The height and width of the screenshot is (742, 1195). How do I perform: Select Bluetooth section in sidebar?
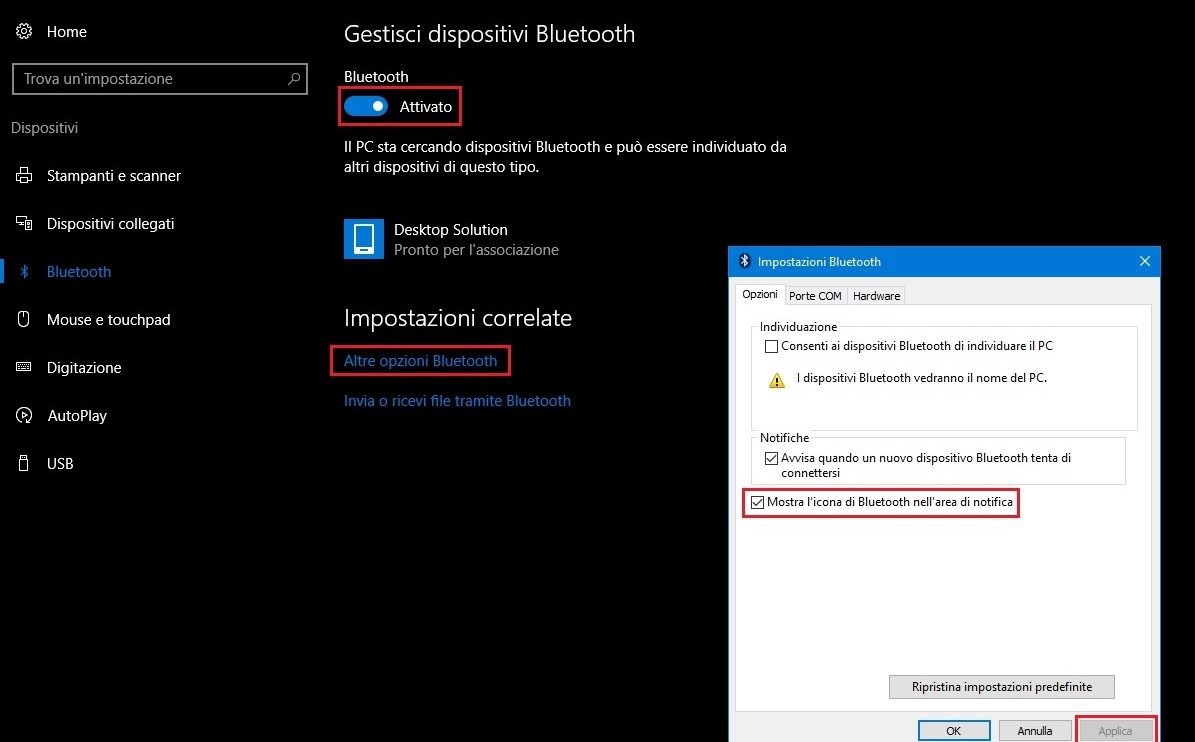78,271
